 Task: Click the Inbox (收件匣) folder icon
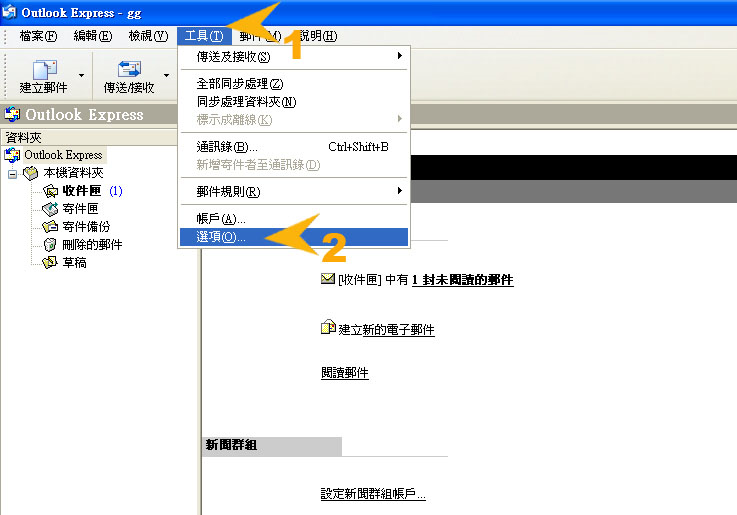point(50,191)
